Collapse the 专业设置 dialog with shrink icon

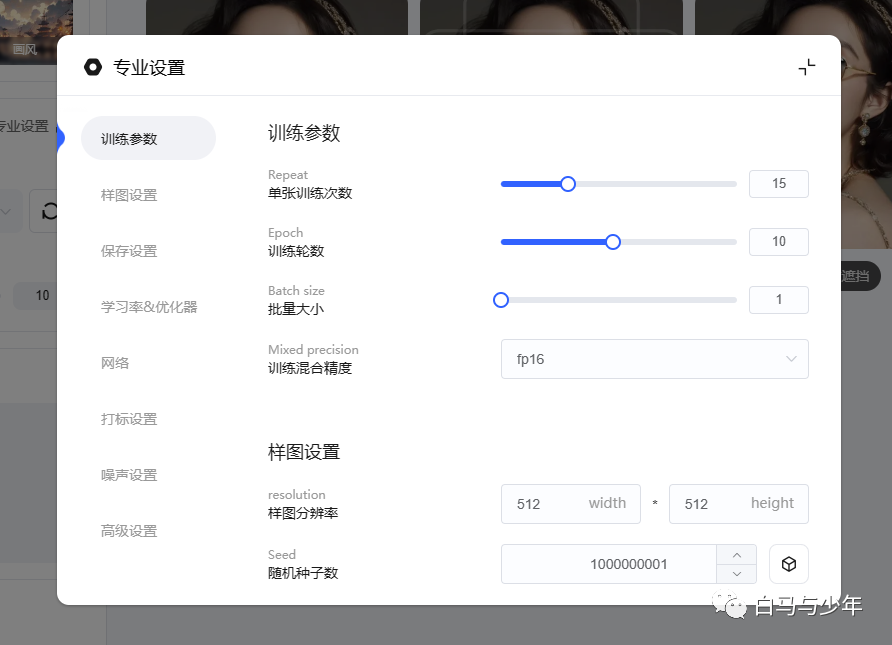[x=807, y=67]
